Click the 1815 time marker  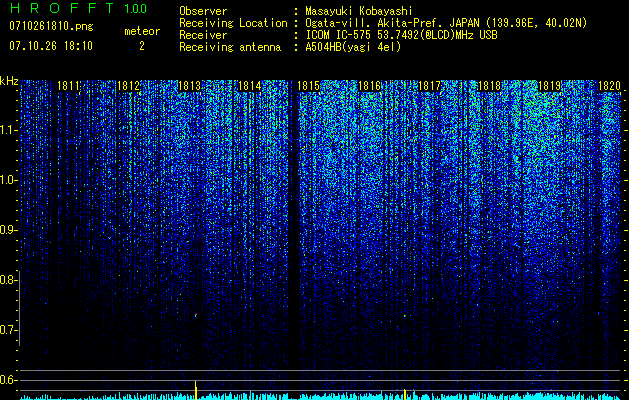pos(308,86)
